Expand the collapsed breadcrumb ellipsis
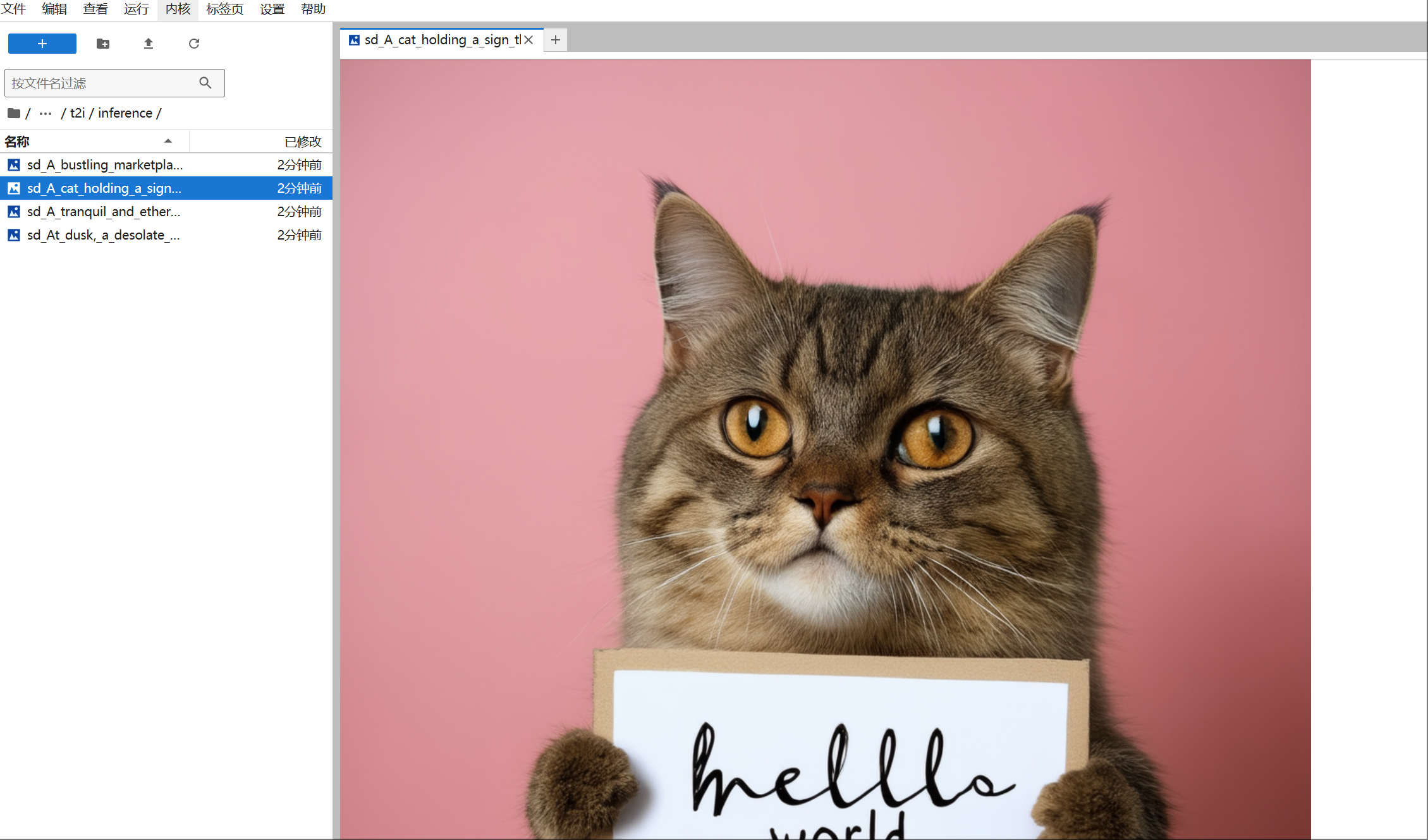 pyautogui.click(x=46, y=113)
